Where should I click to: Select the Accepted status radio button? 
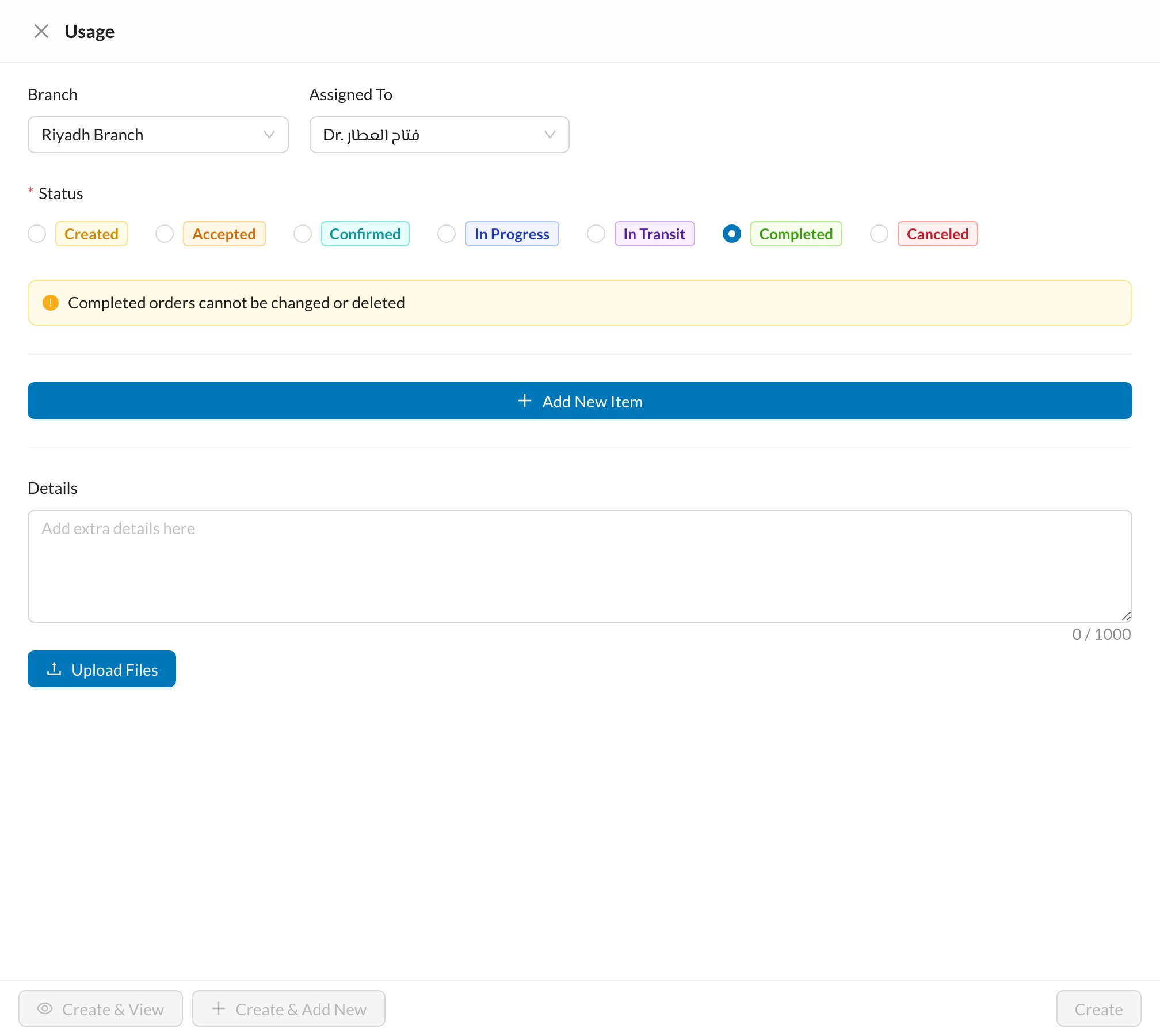(165, 234)
